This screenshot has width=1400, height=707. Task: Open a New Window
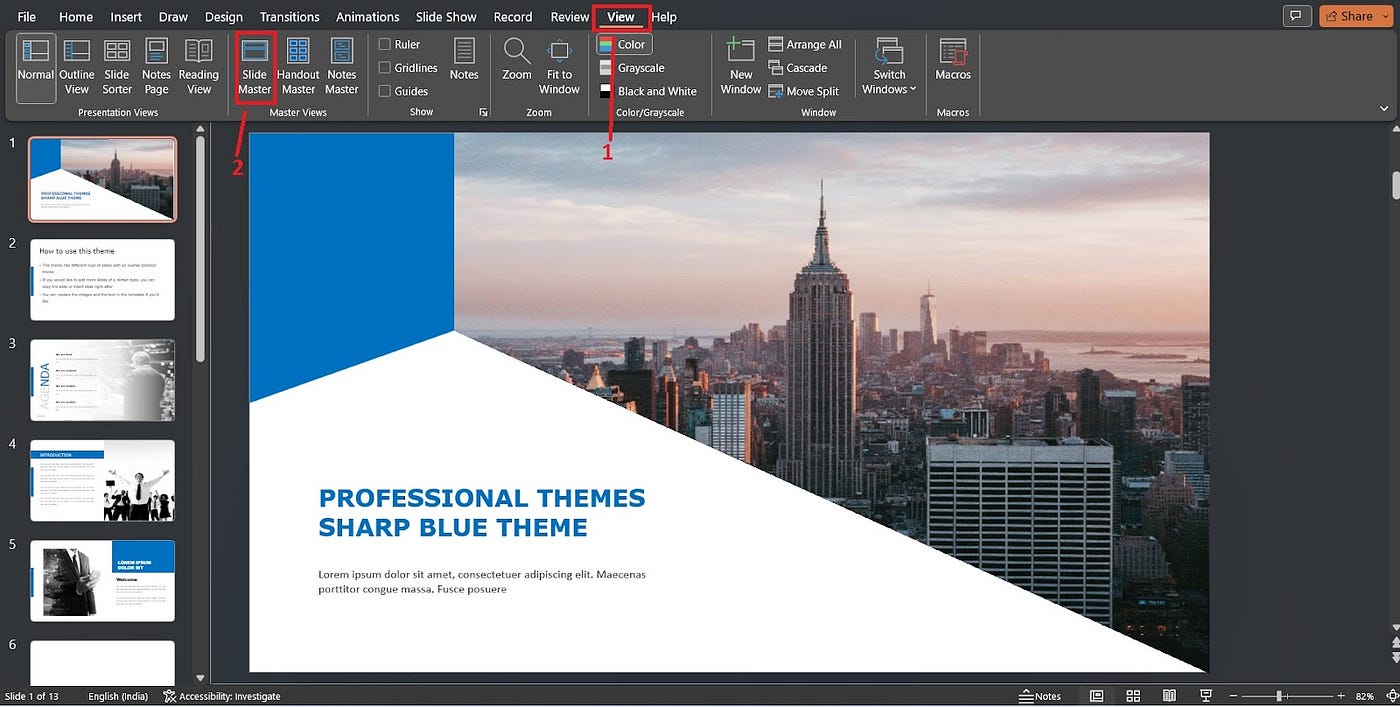(741, 67)
